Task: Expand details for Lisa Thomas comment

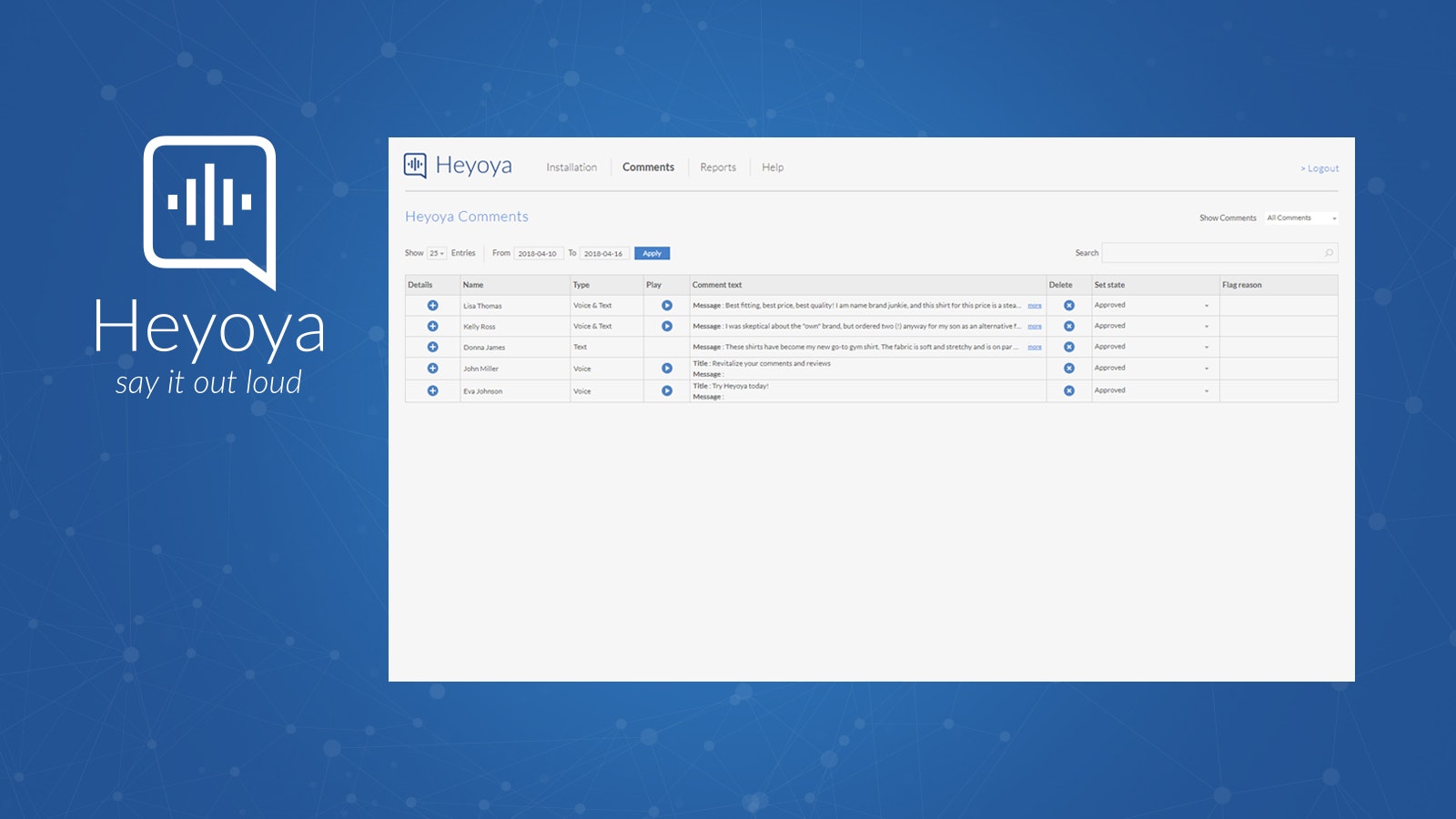Action: click(433, 306)
